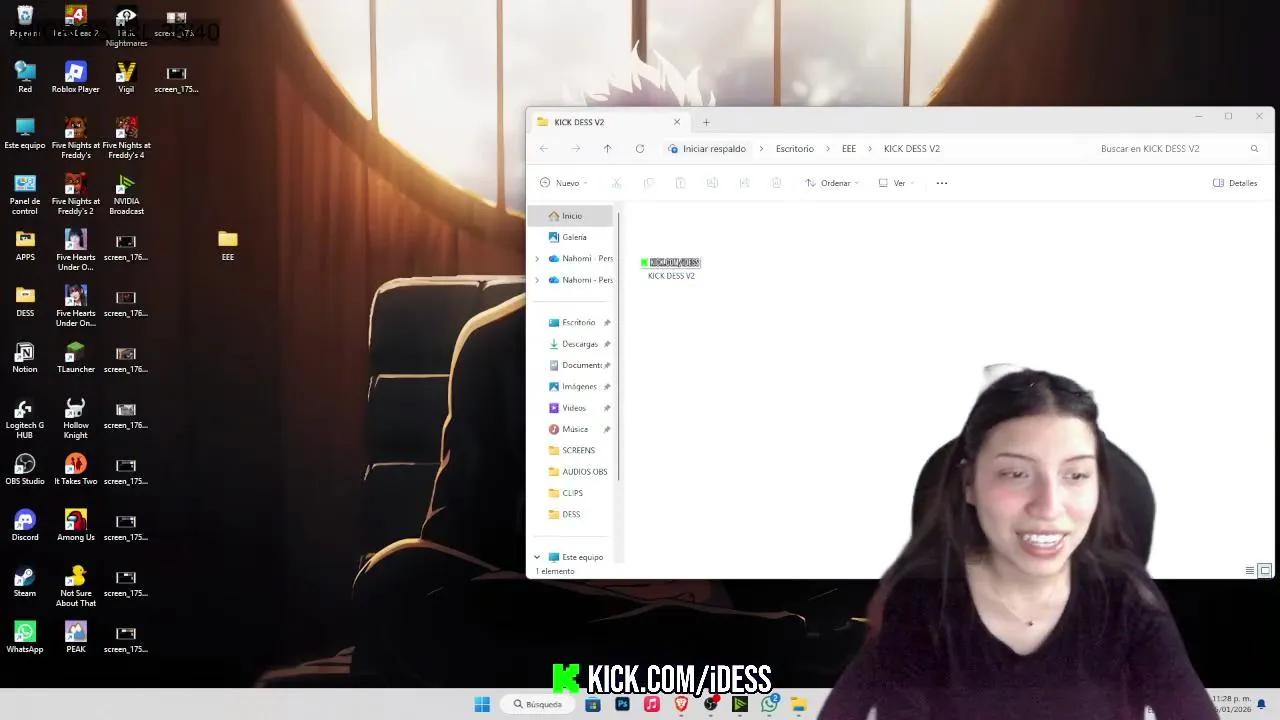
Task: Open WhatsApp from the taskbar
Action: (769, 704)
